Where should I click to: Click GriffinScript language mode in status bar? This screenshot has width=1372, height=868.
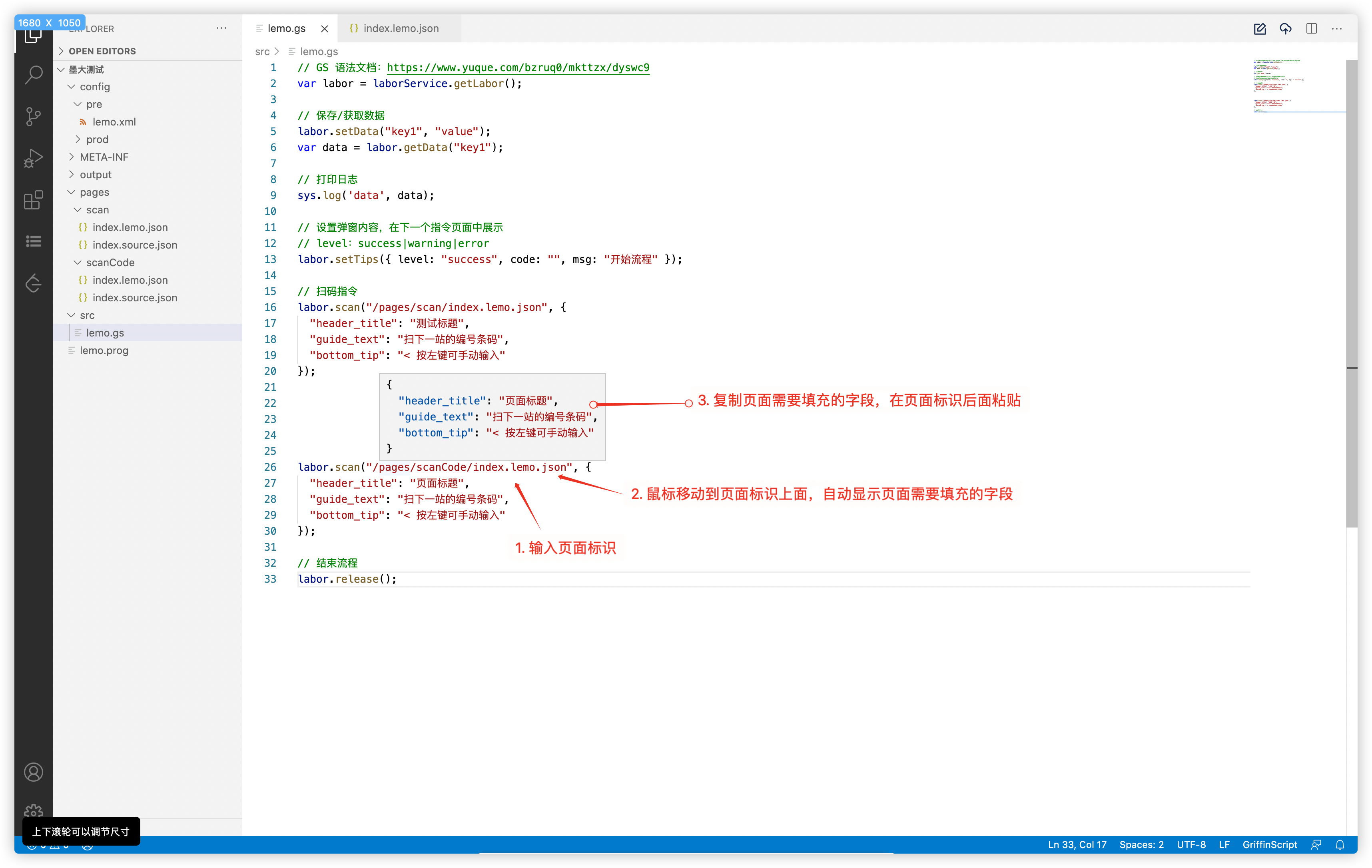pyautogui.click(x=1269, y=845)
